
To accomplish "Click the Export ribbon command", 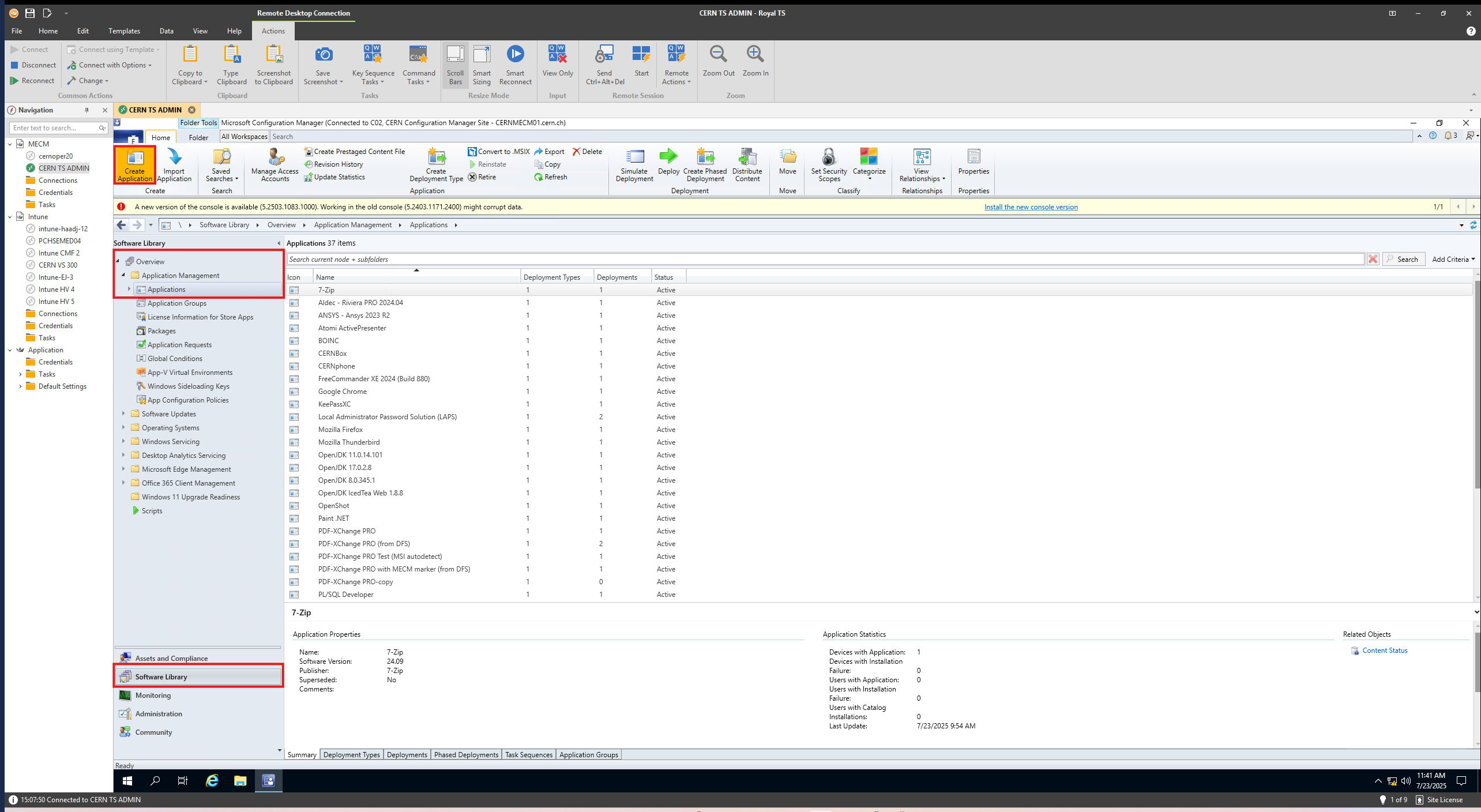I will pos(550,152).
